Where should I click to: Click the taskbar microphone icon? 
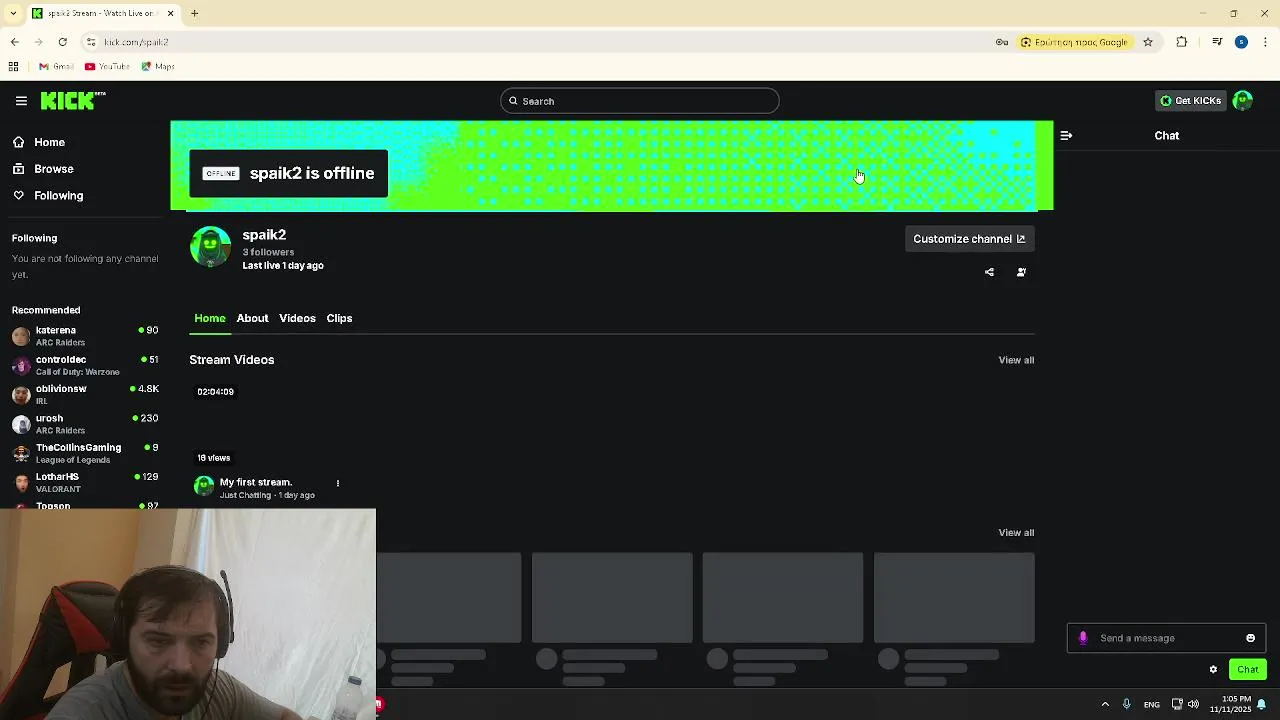click(x=1126, y=705)
